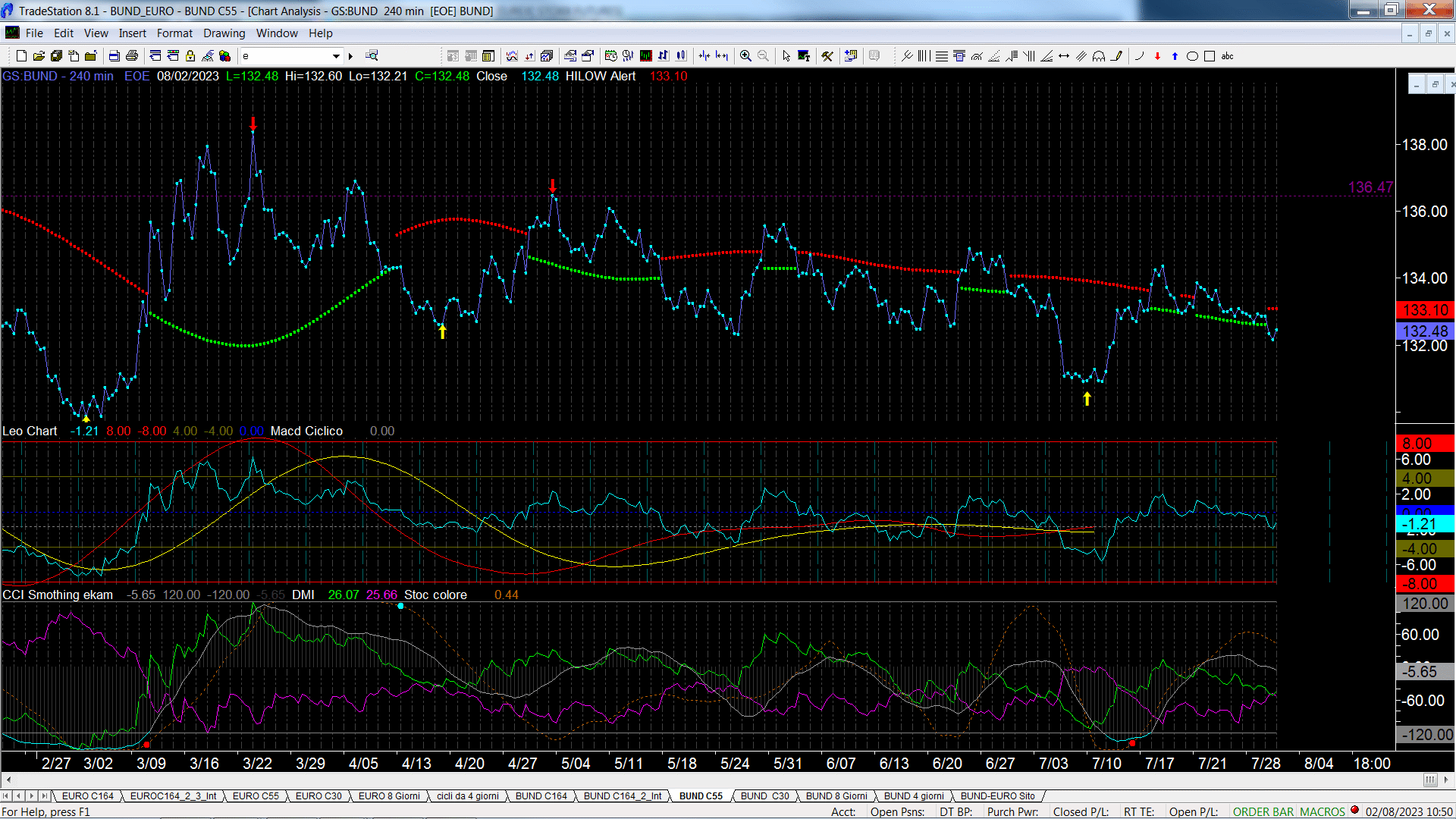Click the red 133.10 price label

point(1425,310)
